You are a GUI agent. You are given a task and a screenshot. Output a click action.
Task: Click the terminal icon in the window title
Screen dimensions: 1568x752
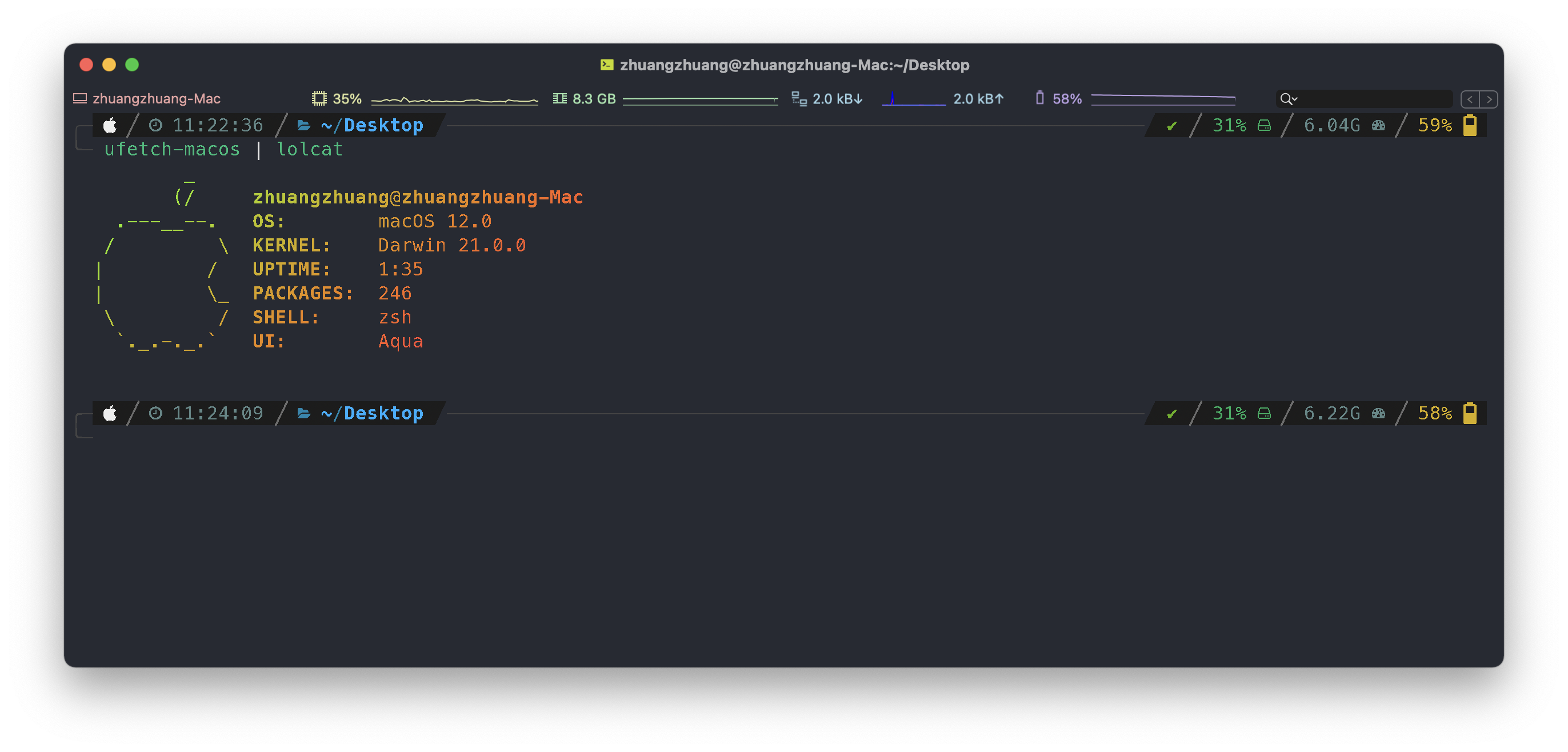click(607, 65)
